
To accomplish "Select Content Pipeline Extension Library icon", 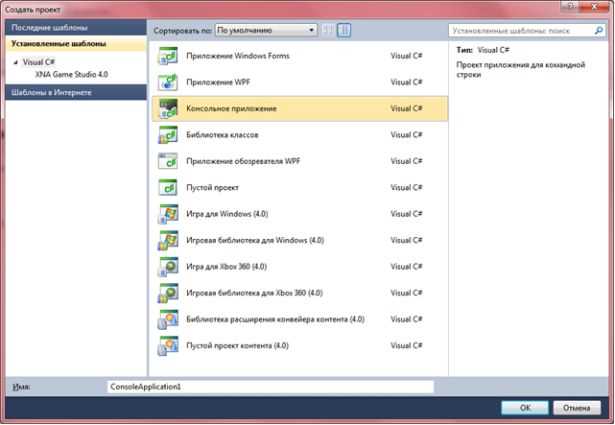I will coord(168,319).
